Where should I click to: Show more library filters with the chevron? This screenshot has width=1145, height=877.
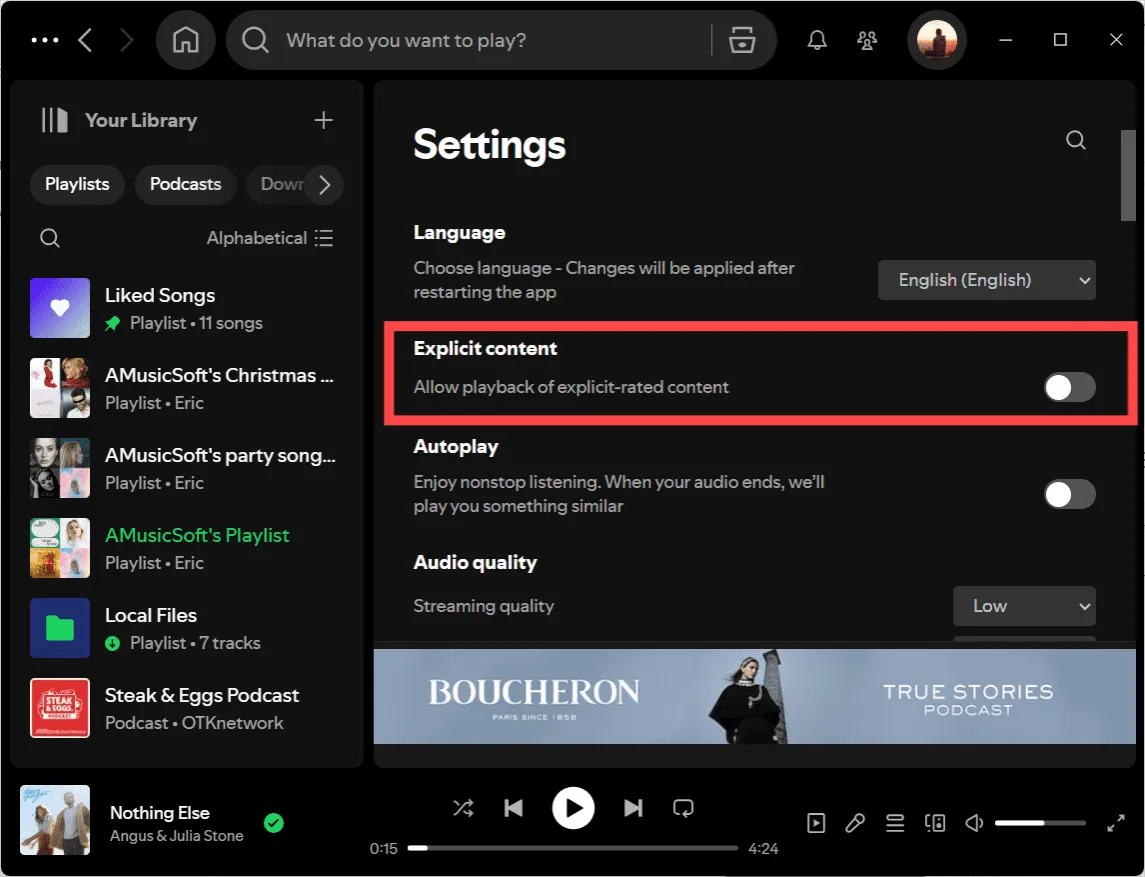point(325,184)
